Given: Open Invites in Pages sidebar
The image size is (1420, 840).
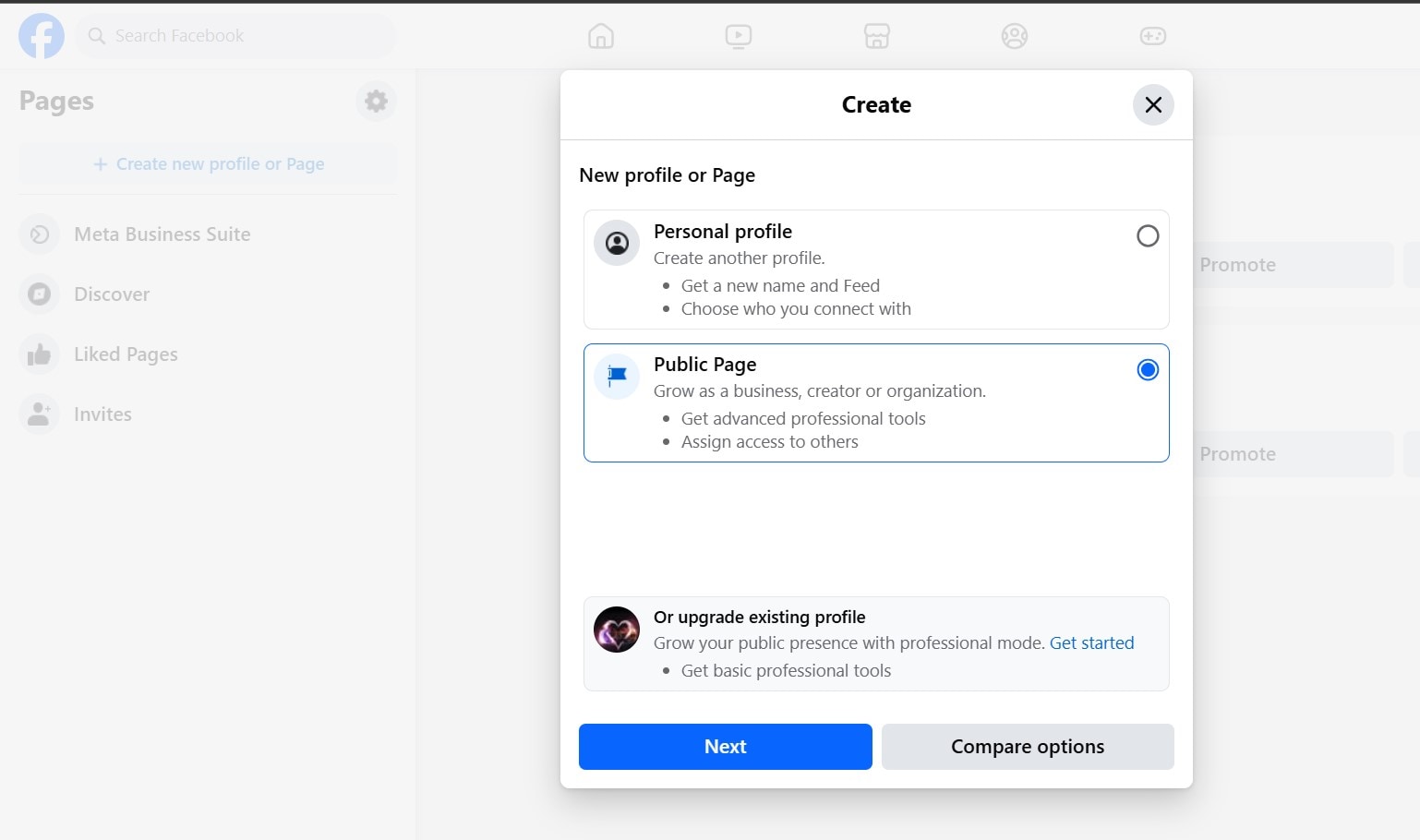Looking at the screenshot, I should (209, 414).
